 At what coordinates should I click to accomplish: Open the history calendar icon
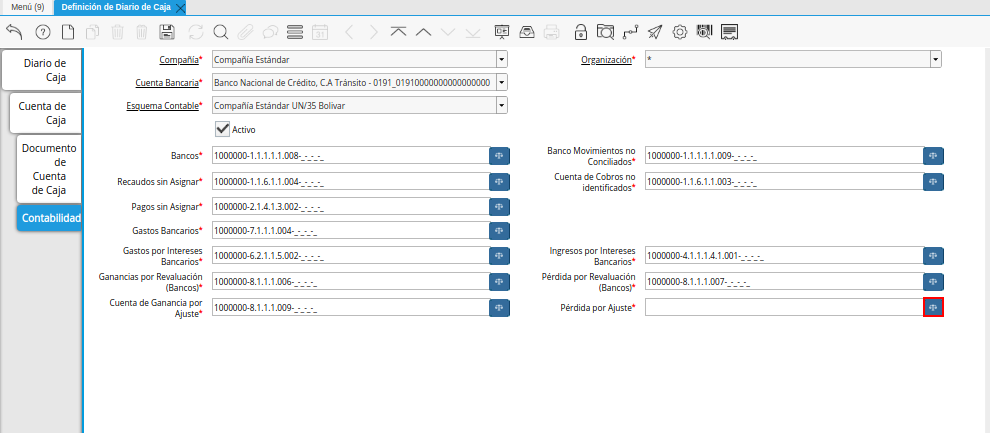tap(320, 32)
